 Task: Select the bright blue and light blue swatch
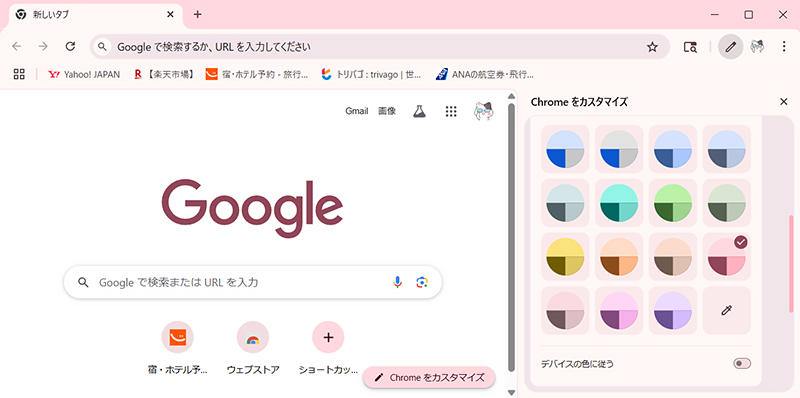point(565,149)
